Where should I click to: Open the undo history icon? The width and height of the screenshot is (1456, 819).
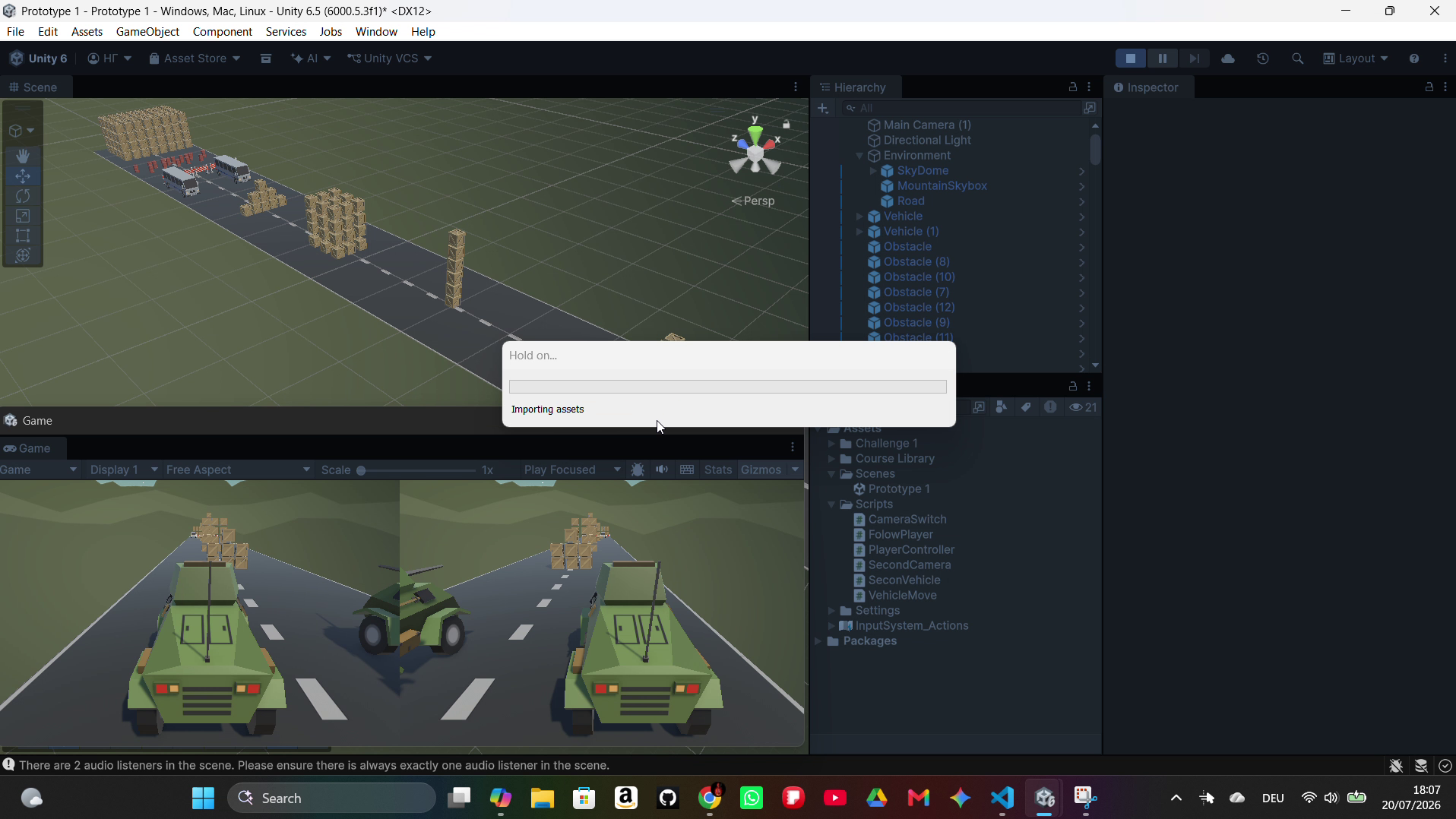tap(1263, 58)
